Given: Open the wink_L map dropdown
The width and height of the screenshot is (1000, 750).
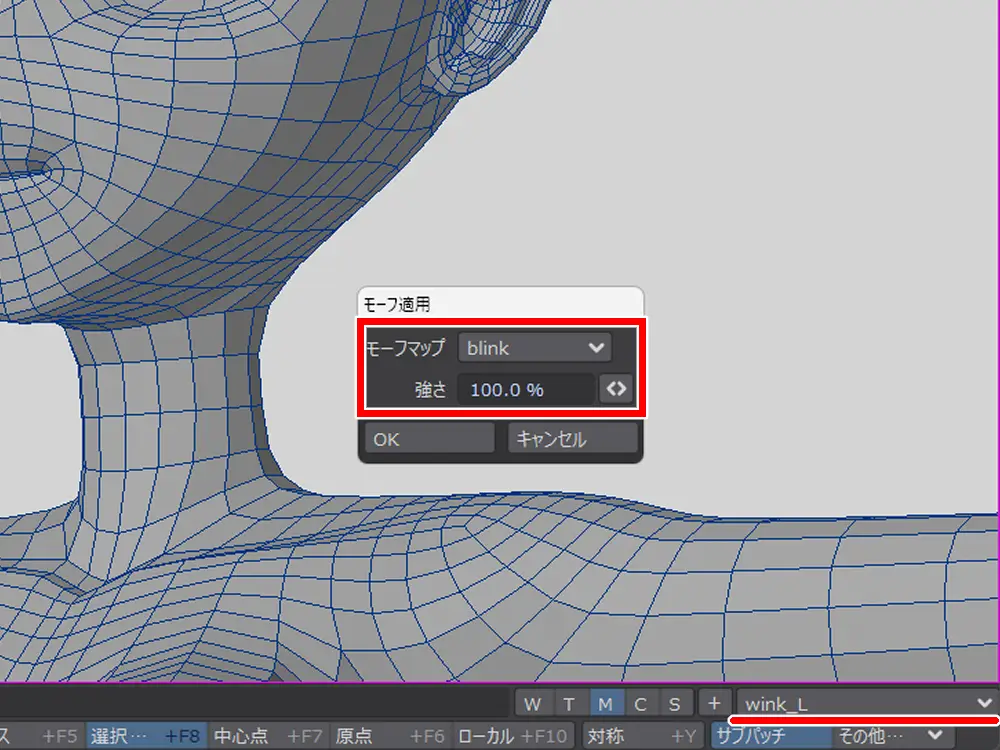Looking at the screenshot, I should point(867,704).
